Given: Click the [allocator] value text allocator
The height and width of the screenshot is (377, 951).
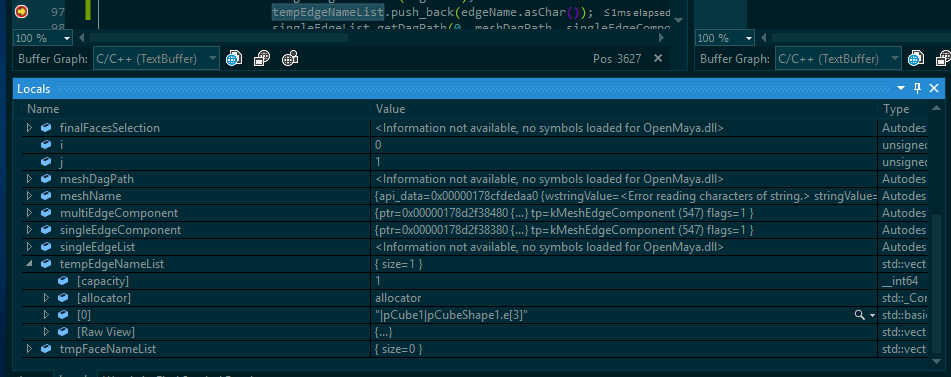Looking at the screenshot, I should [x=398, y=298].
